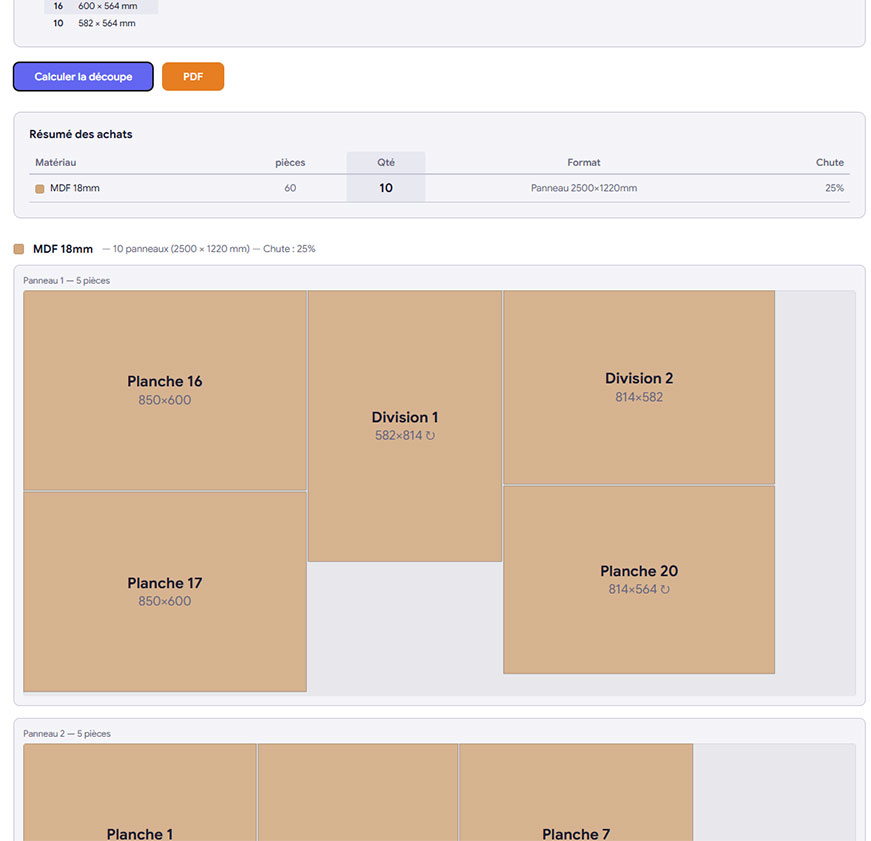Select the Division 2 piece

(639, 386)
